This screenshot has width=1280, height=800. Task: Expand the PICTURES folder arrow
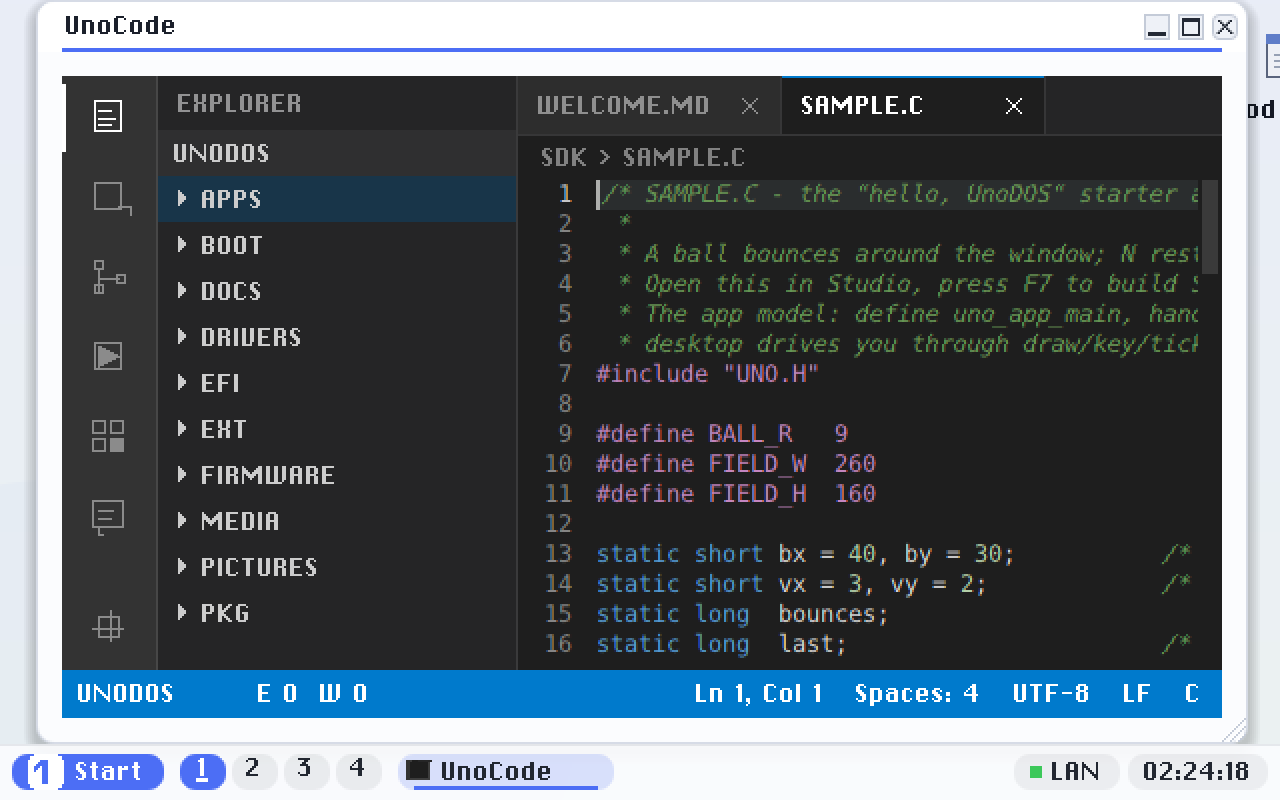pos(182,566)
